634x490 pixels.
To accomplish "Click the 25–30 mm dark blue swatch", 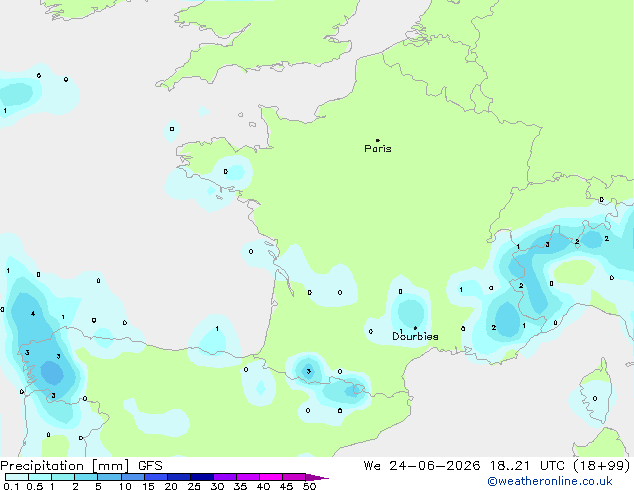I will pyautogui.click(x=202, y=477).
